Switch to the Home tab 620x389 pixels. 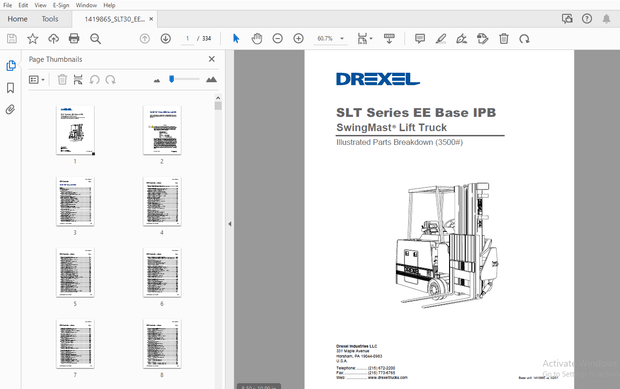pos(17,19)
